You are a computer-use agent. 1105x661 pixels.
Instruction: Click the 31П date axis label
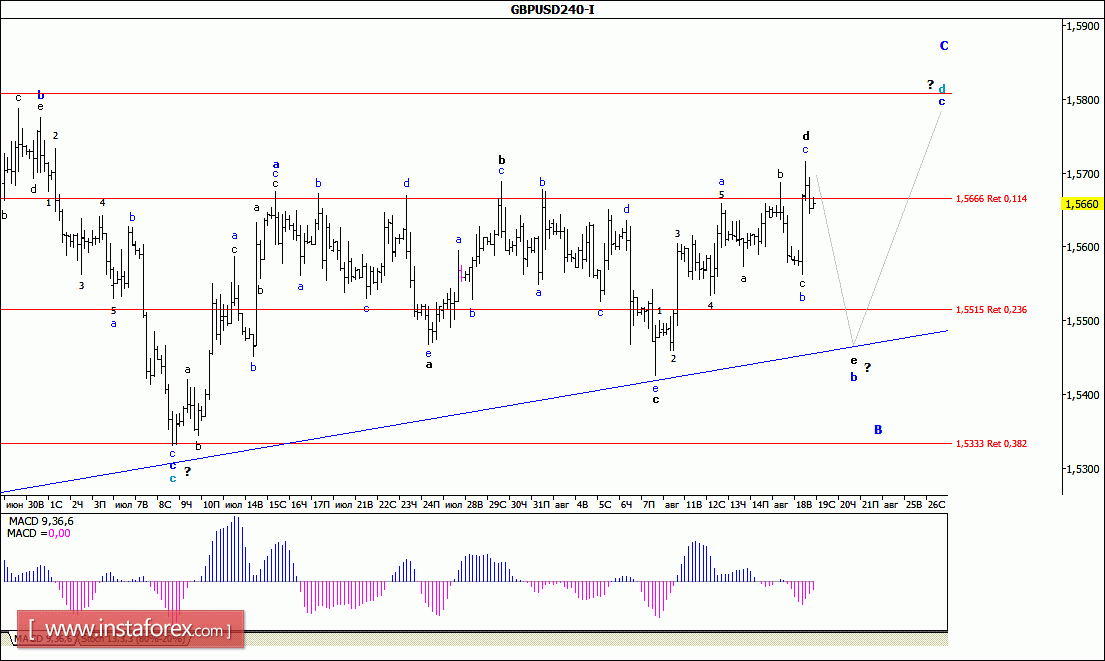[541, 505]
